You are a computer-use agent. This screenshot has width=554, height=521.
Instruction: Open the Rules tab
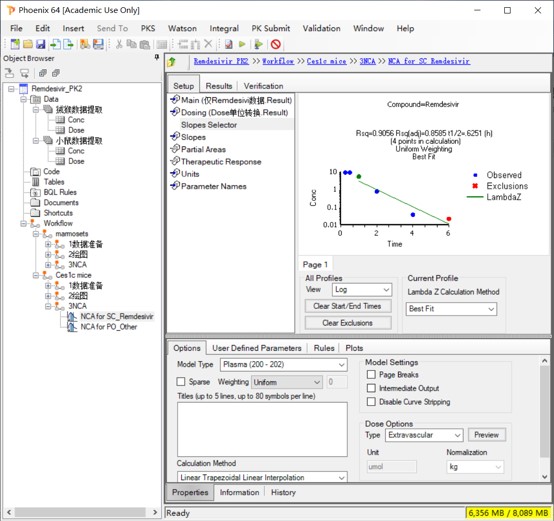324,348
